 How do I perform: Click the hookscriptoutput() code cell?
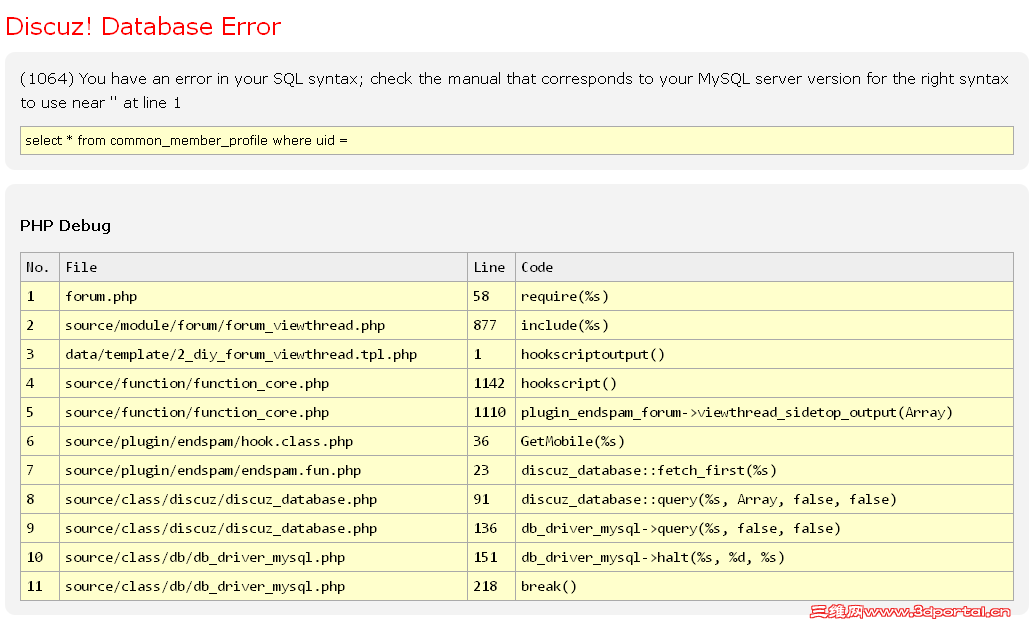[593, 354]
